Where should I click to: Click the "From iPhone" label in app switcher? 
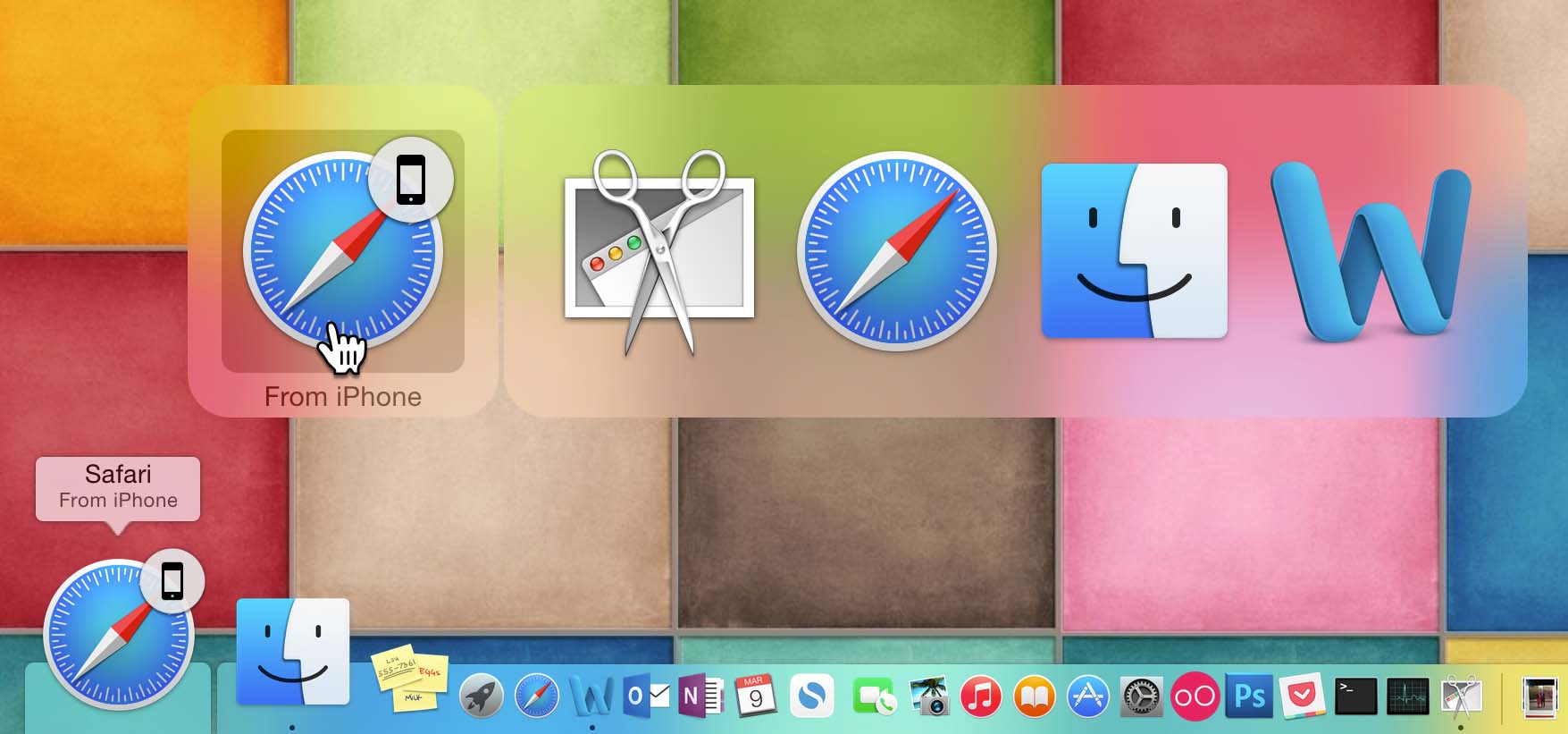coord(343,396)
